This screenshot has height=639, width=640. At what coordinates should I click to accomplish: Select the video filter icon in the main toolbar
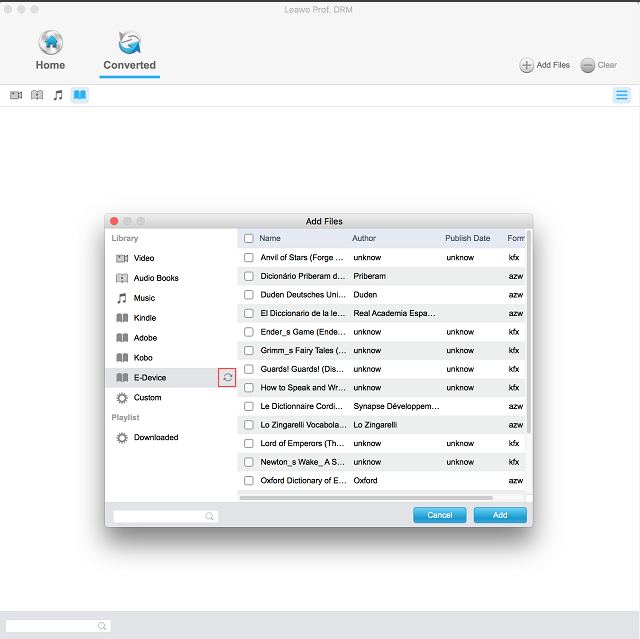tap(16, 95)
